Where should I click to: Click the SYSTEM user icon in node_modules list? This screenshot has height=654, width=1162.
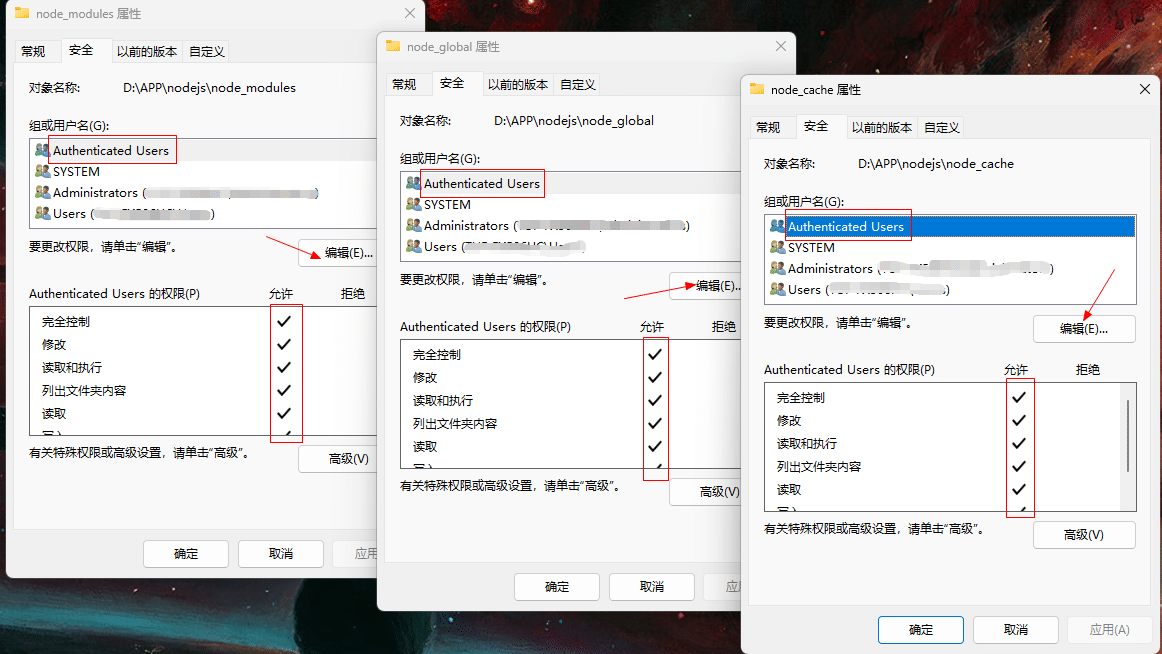42,172
